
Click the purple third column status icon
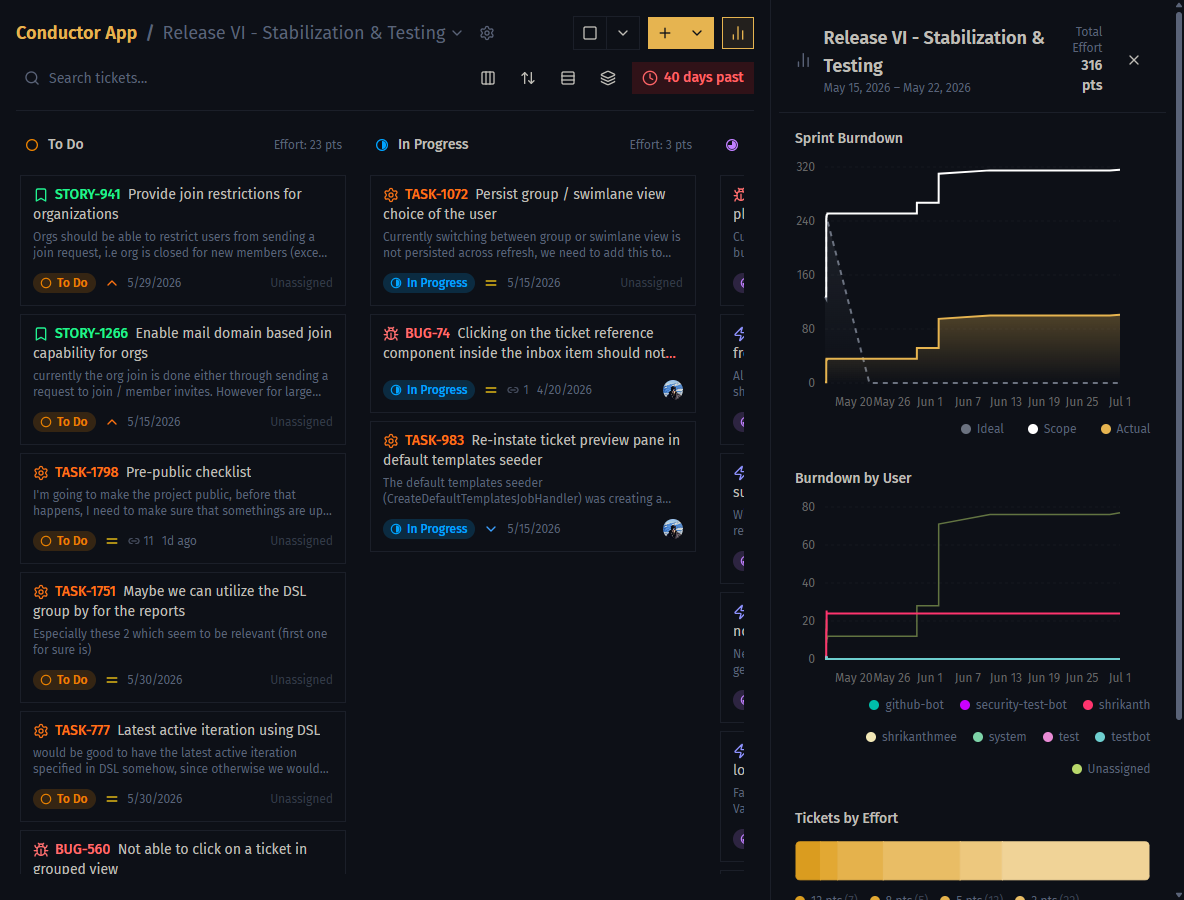coord(732,145)
